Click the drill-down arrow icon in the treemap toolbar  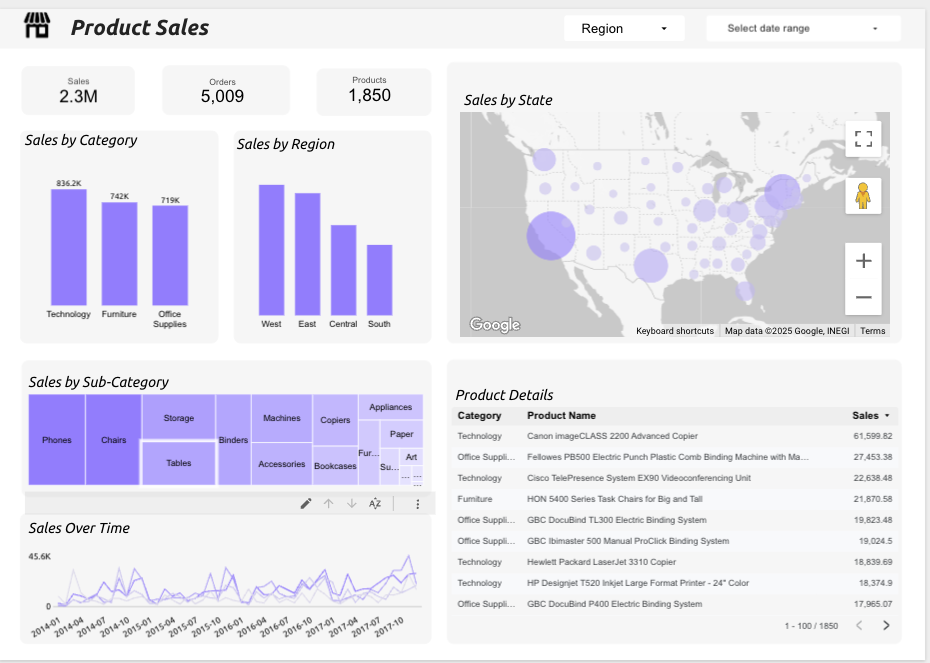click(x=351, y=504)
